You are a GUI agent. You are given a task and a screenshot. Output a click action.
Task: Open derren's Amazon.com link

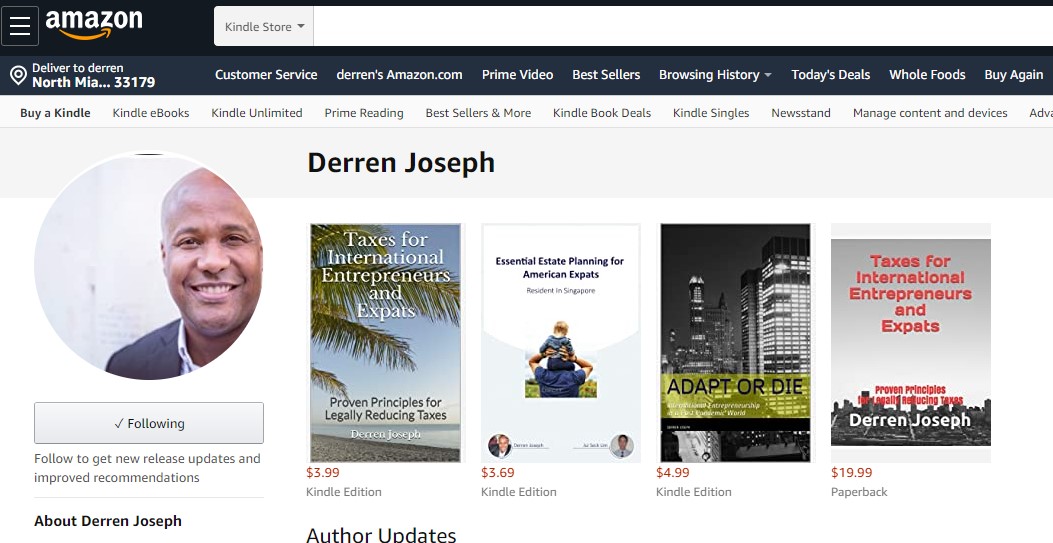click(400, 75)
